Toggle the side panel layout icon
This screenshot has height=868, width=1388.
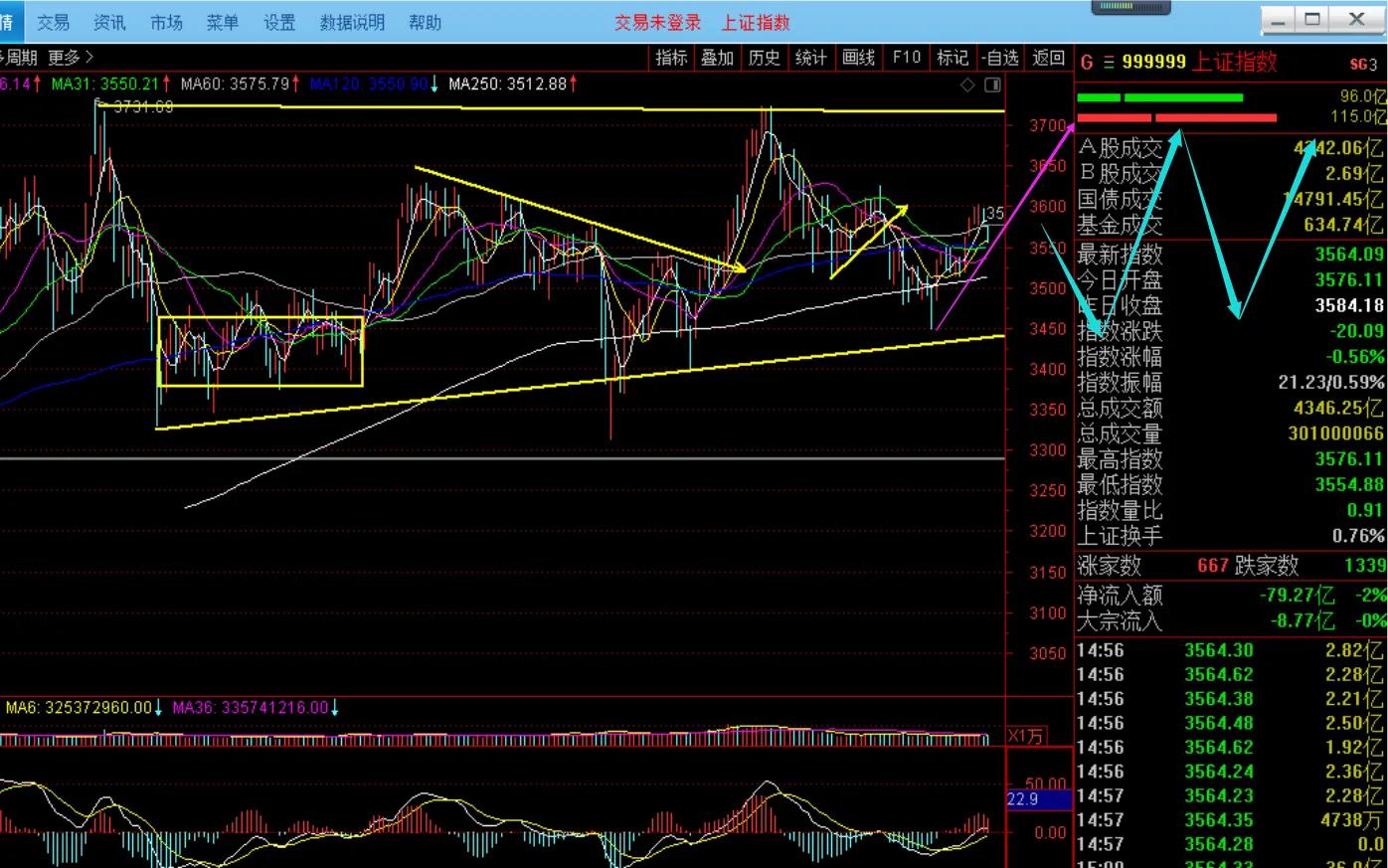pyautogui.click(x=992, y=85)
